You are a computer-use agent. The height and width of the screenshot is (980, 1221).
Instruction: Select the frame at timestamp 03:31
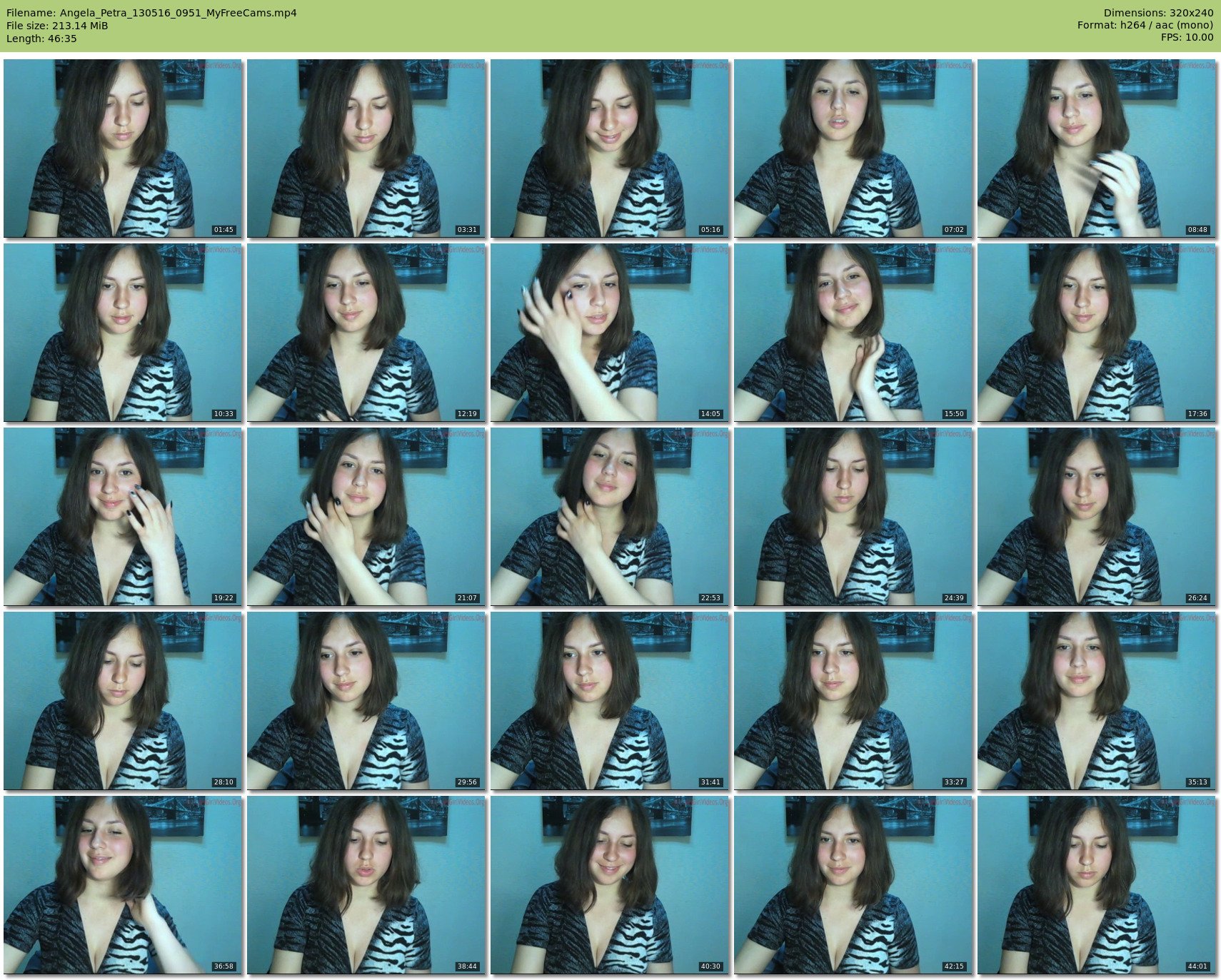366,148
